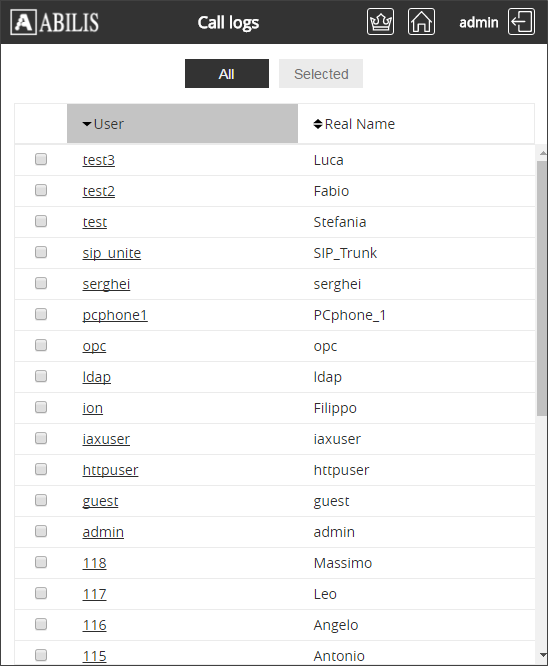The height and width of the screenshot is (666, 548).
Task: Select the checkbox beside sip_unite
Action: coord(41,252)
